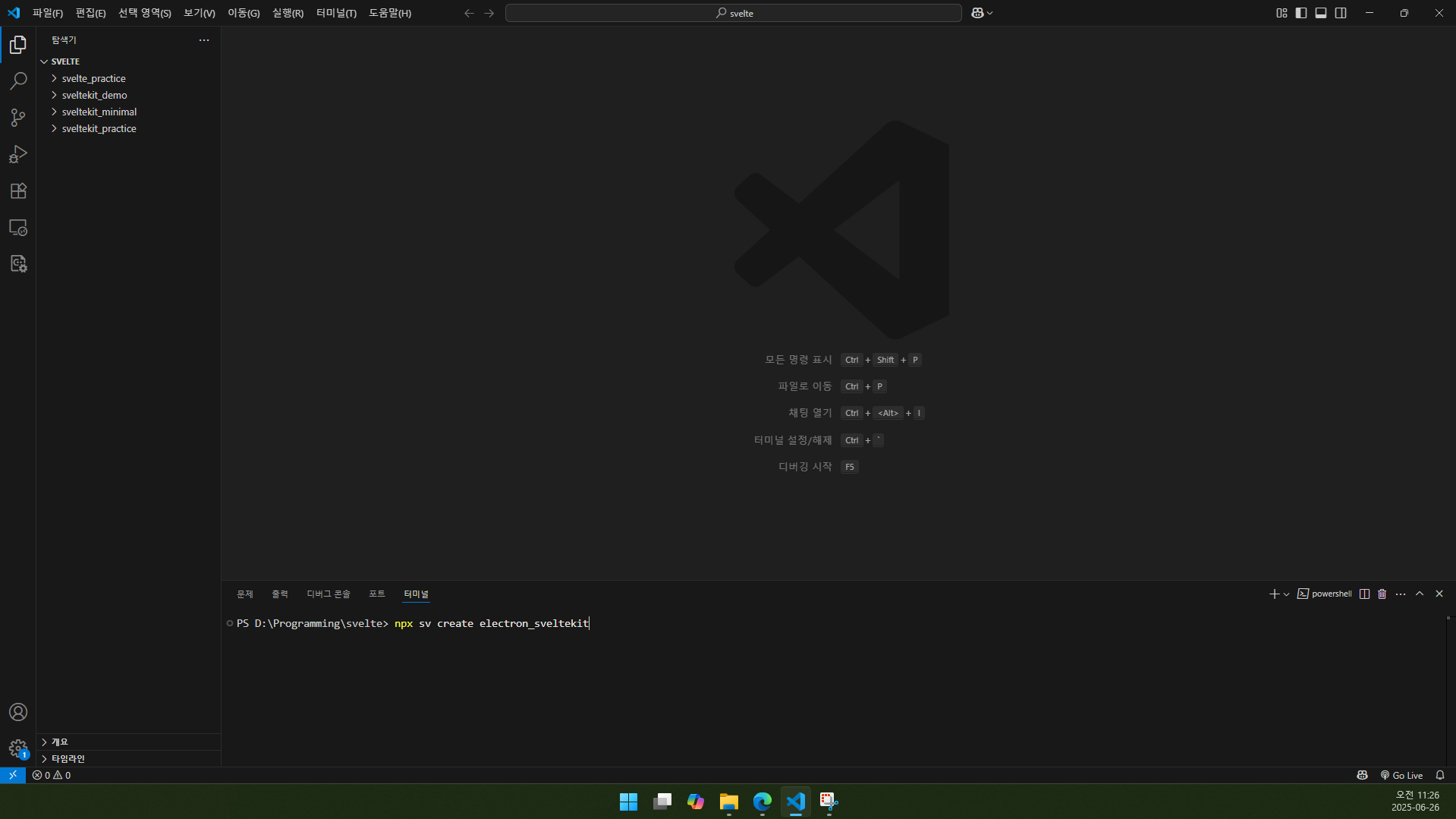Open the Manage gear icon
Image resolution: width=1456 pixels, height=819 pixels.
click(x=18, y=748)
